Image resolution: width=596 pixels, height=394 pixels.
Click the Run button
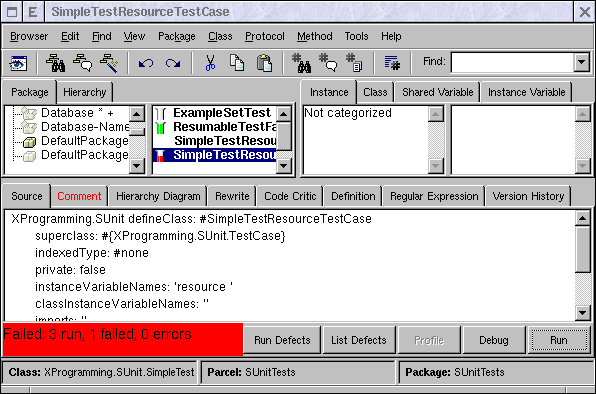point(558,340)
